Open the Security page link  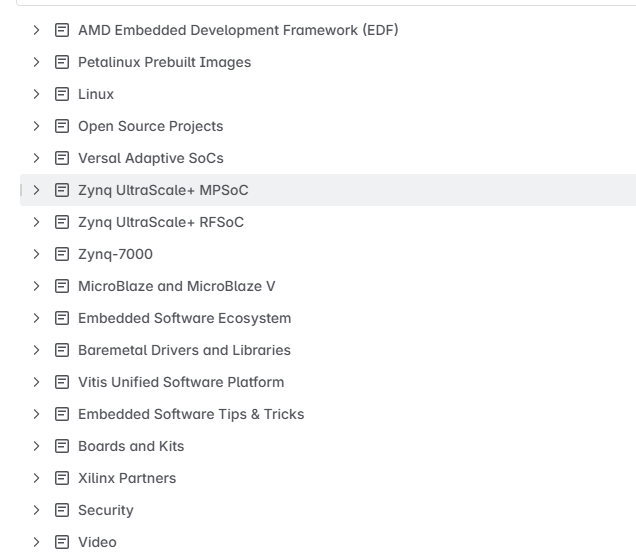(105, 510)
